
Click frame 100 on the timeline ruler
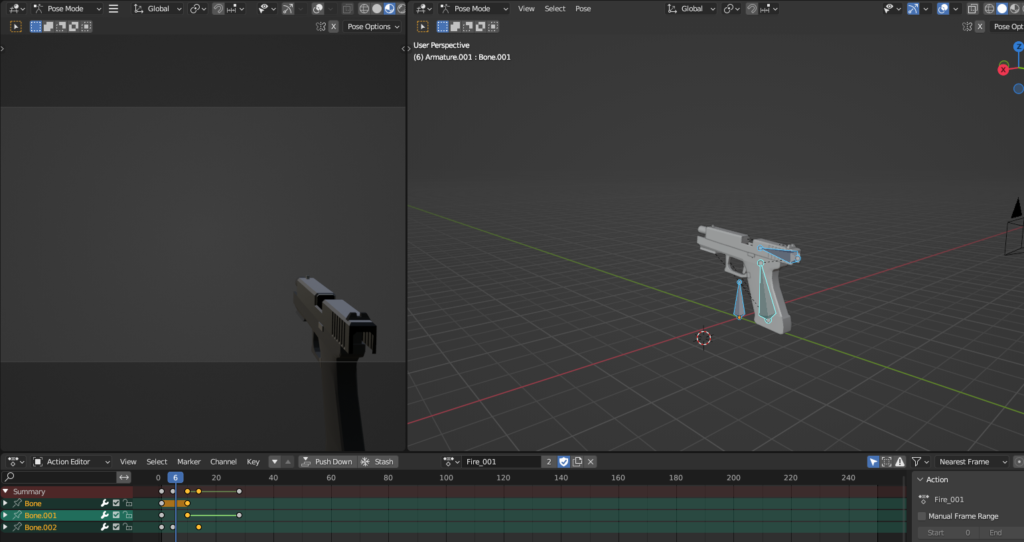(x=446, y=478)
